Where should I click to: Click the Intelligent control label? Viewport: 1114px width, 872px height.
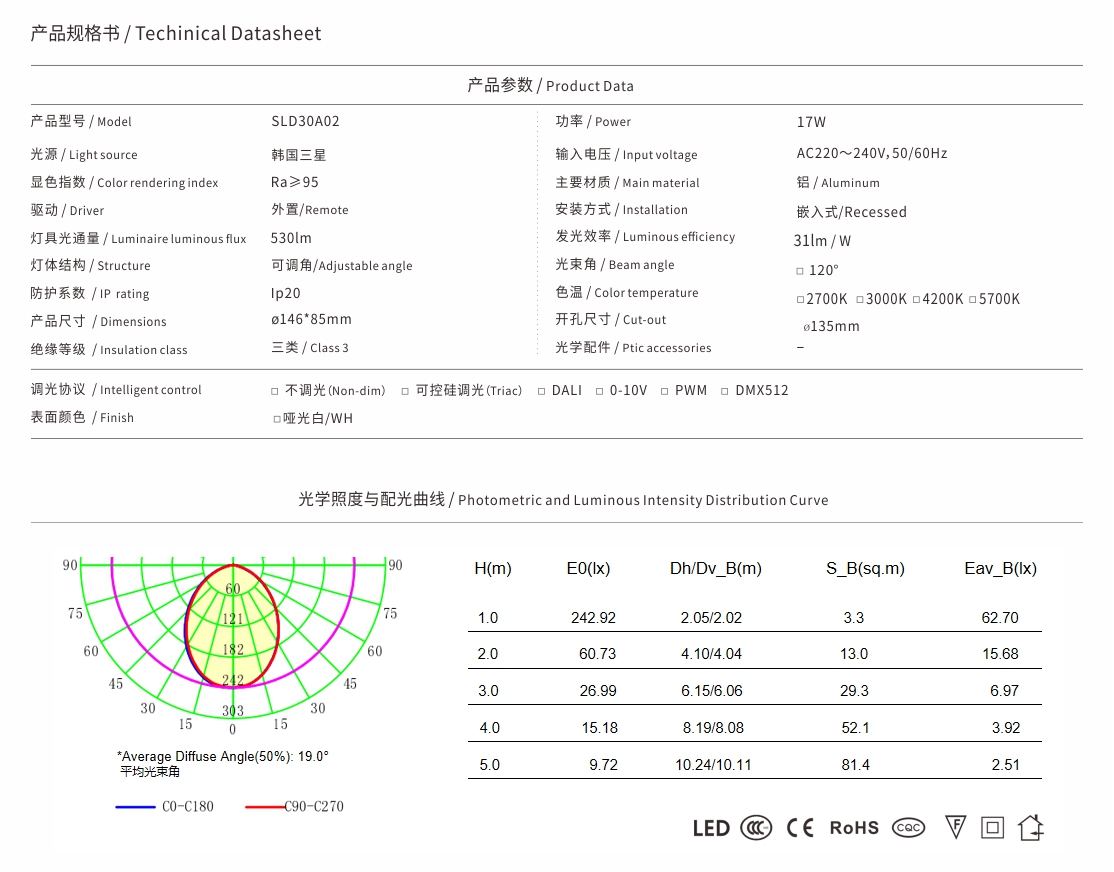116,389
